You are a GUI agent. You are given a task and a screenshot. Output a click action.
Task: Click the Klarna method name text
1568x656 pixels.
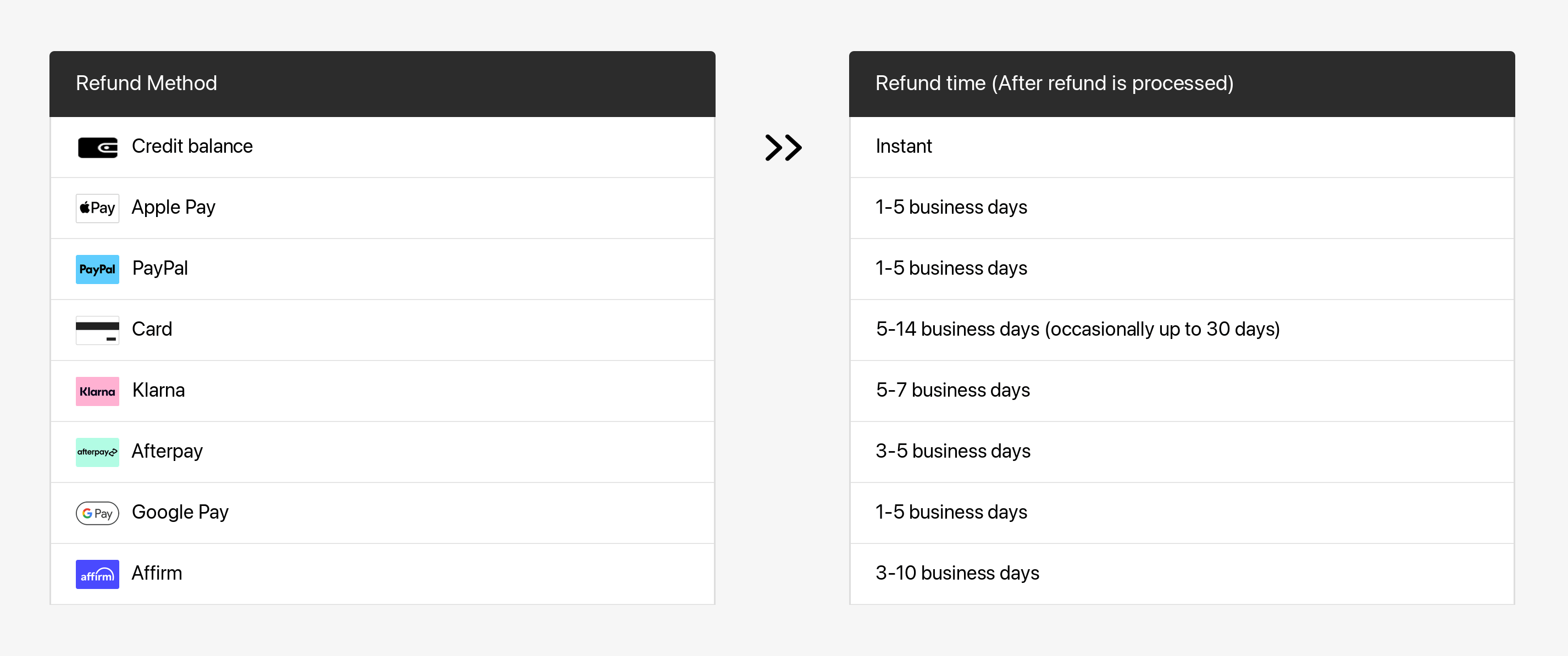tap(158, 390)
